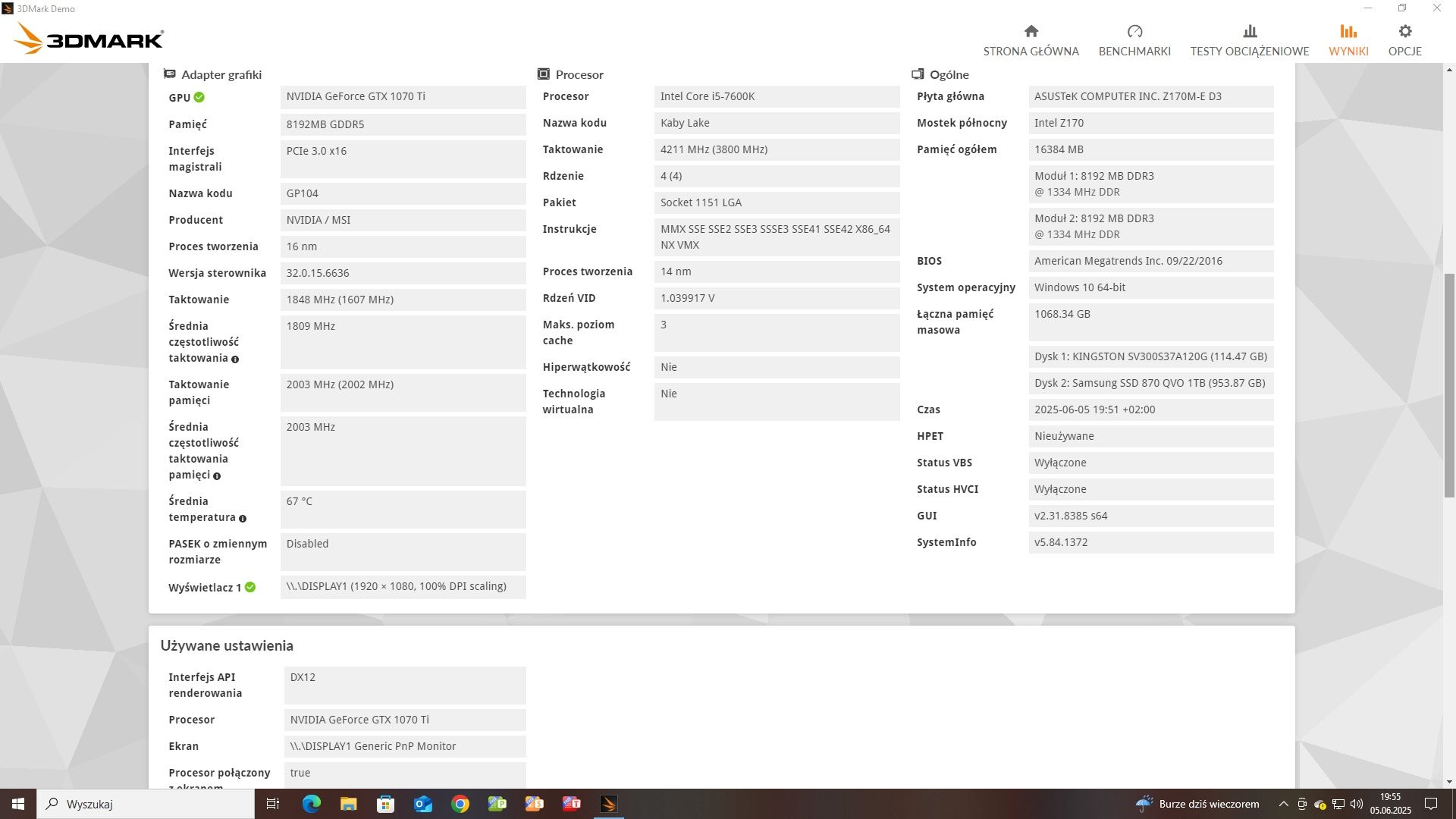This screenshot has height=819, width=1456.
Task: Select the ASUSTeK COMPUTER INC. Z170M-E D3 value
Action: (1151, 96)
